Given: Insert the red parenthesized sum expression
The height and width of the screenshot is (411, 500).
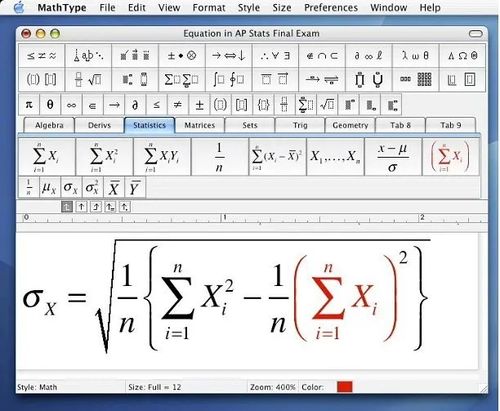Looking at the screenshot, I should [x=451, y=157].
